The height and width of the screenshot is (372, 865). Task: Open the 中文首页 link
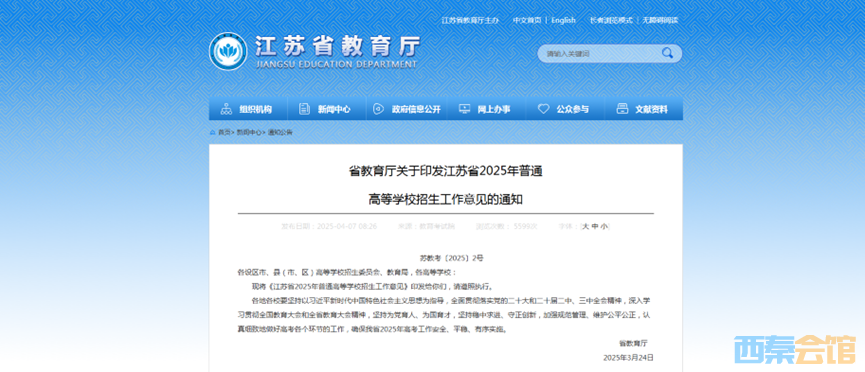coord(527,20)
